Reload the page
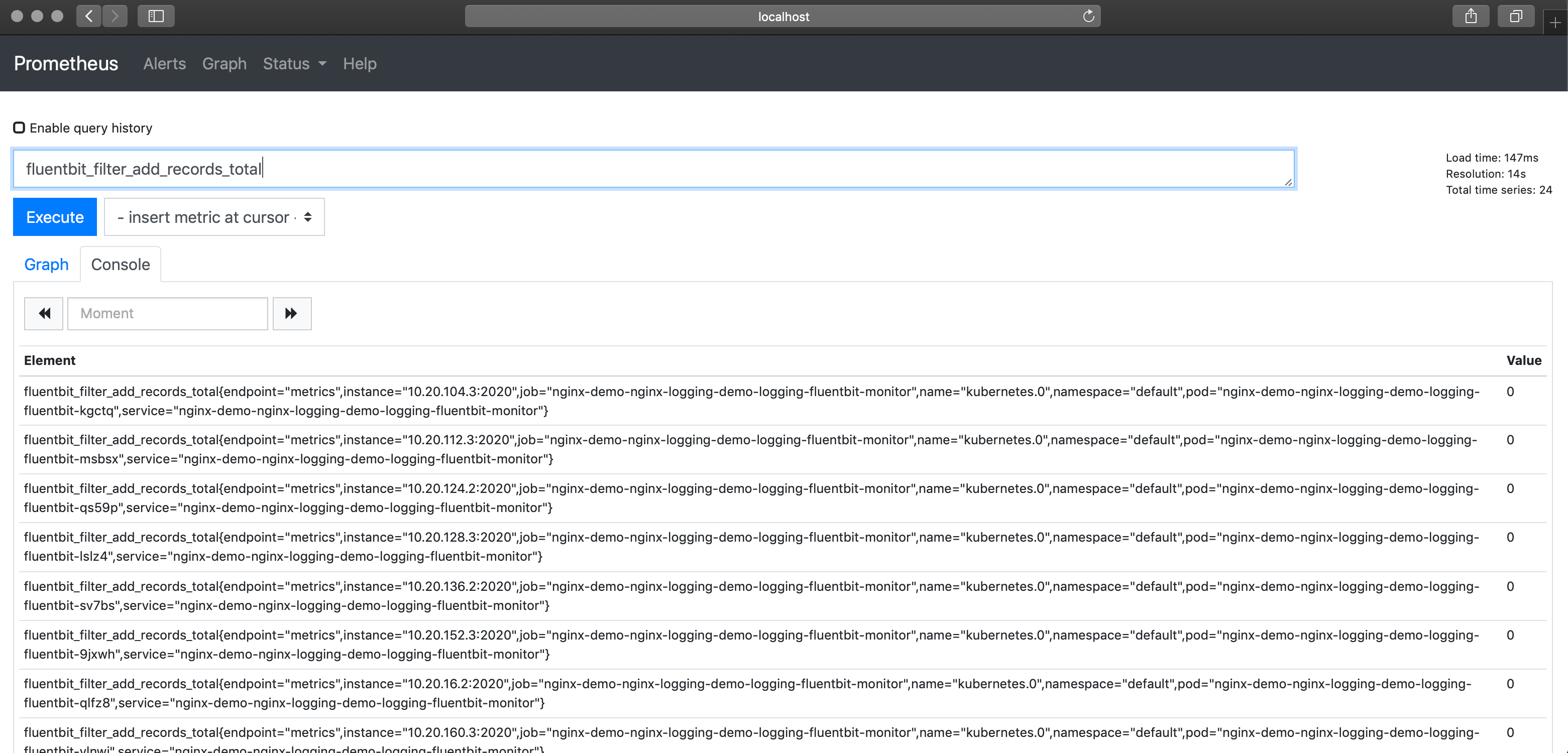The image size is (1568, 753). pyautogui.click(x=1088, y=17)
